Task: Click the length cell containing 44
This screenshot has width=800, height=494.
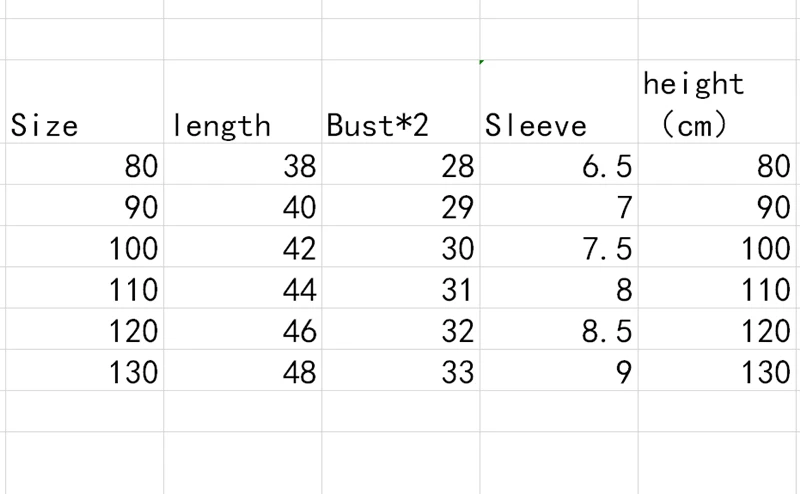Action: tap(243, 288)
